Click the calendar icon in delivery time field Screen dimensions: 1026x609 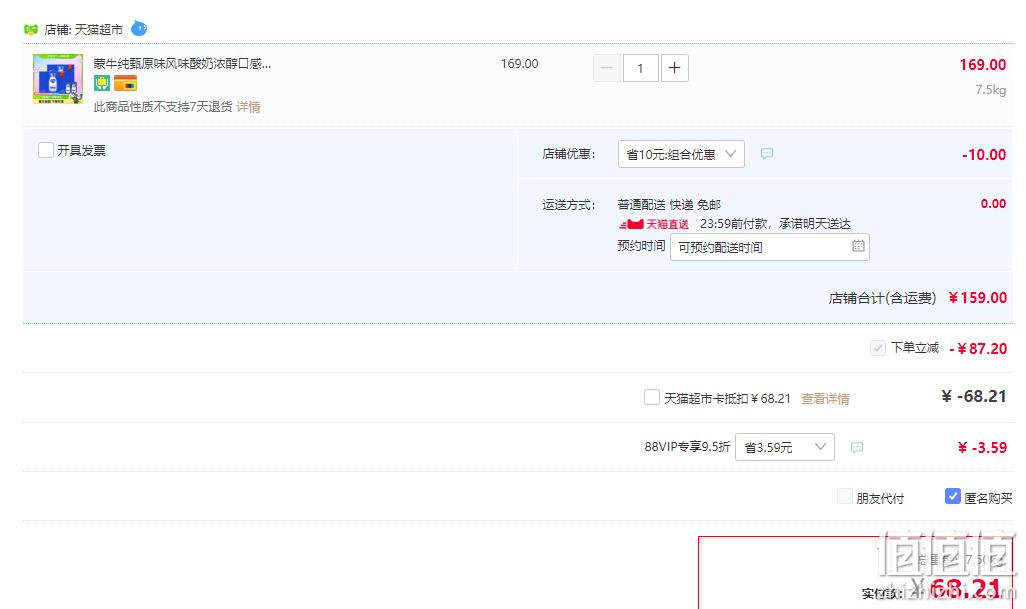(858, 246)
